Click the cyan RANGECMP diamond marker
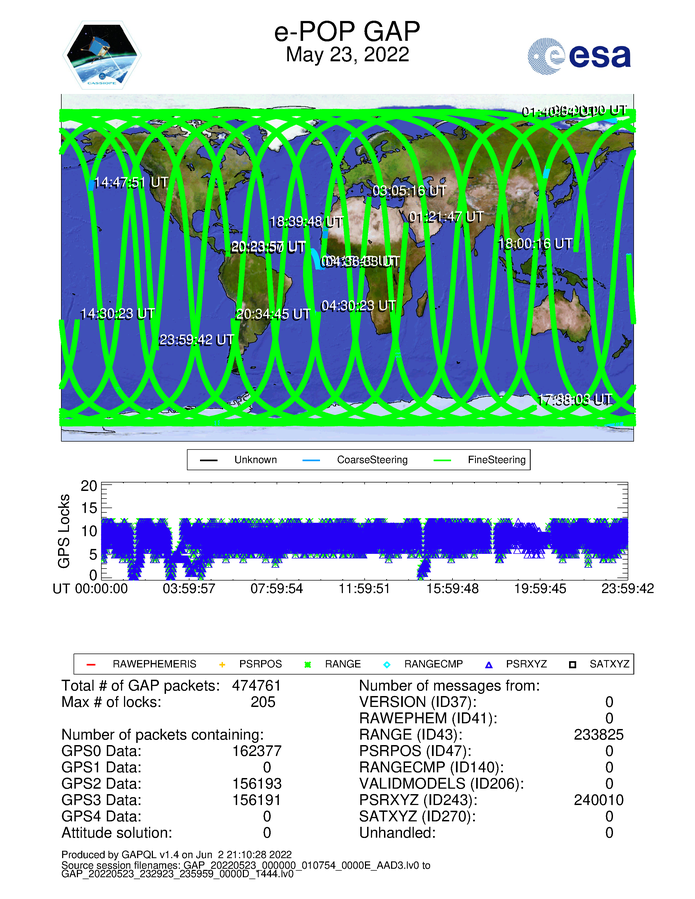This screenshot has width=695, height=899. coord(388,663)
